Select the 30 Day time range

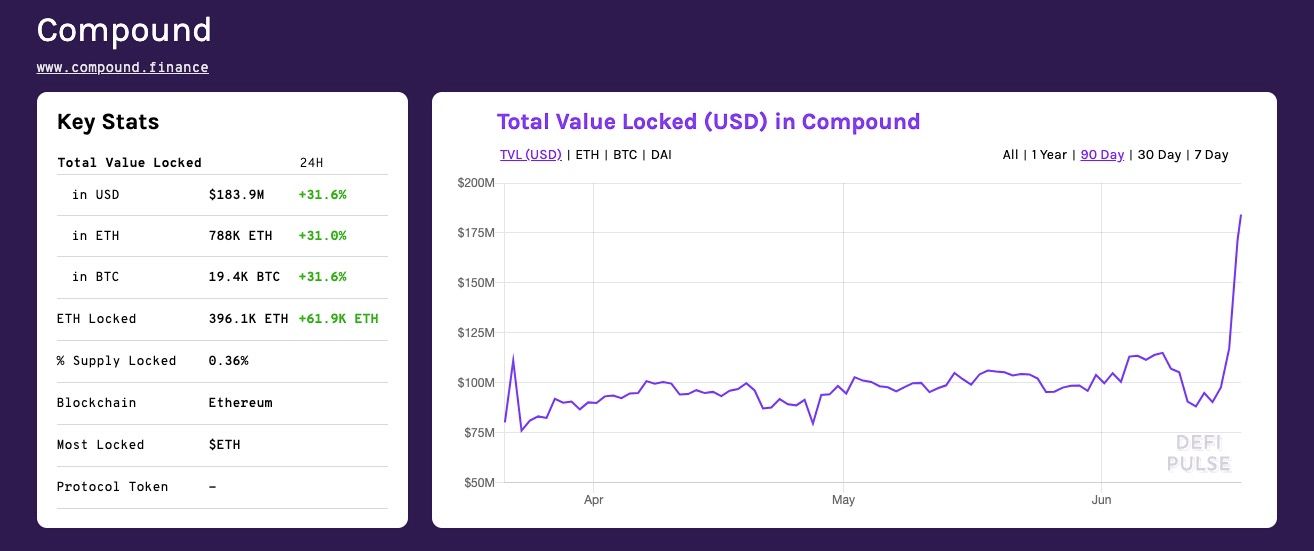[1159, 155]
